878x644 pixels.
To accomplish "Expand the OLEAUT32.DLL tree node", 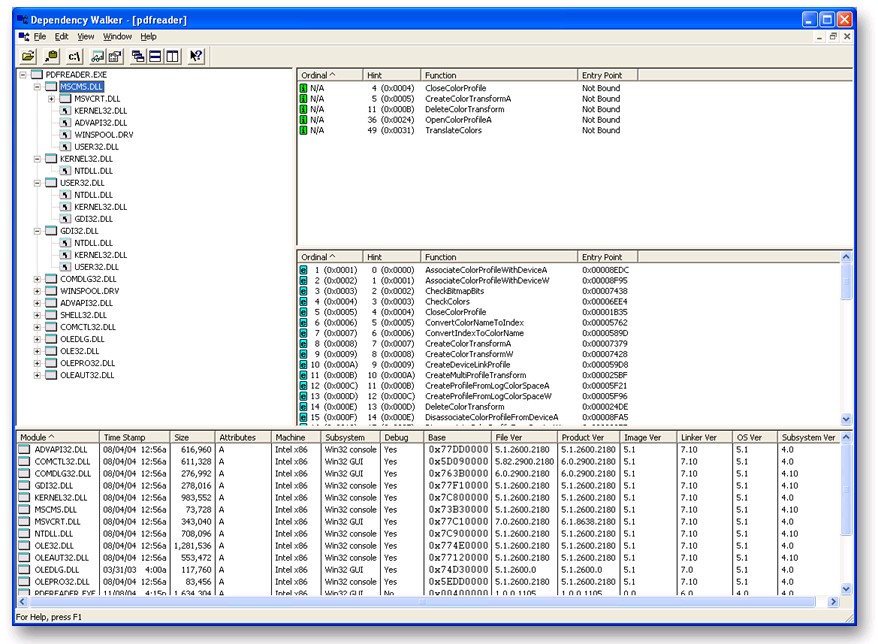I will pyautogui.click(x=37, y=375).
